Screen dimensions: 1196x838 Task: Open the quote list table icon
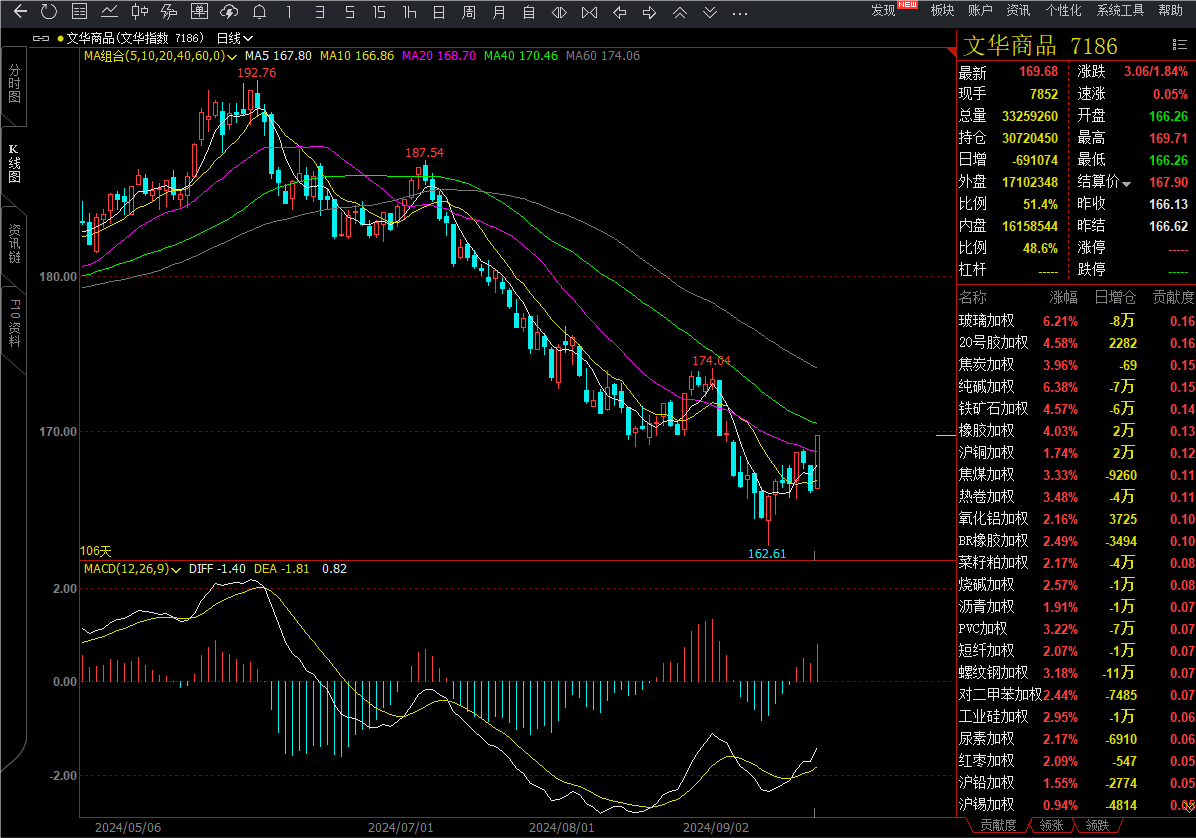pyautogui.click(x=79, y=11)
